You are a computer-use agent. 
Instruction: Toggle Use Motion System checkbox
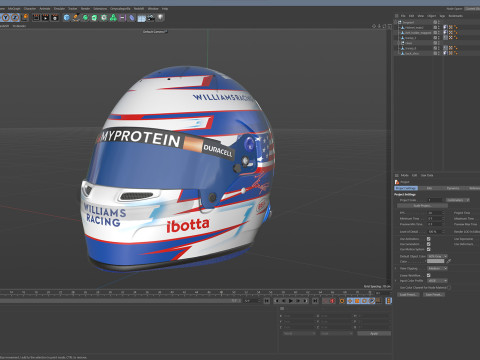coord(429,249)
